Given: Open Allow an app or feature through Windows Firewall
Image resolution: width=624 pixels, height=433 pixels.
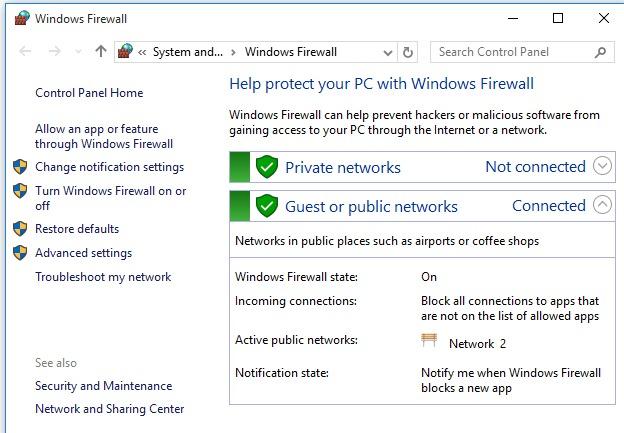Looking at the screenshot, I should tap(104, 136).
